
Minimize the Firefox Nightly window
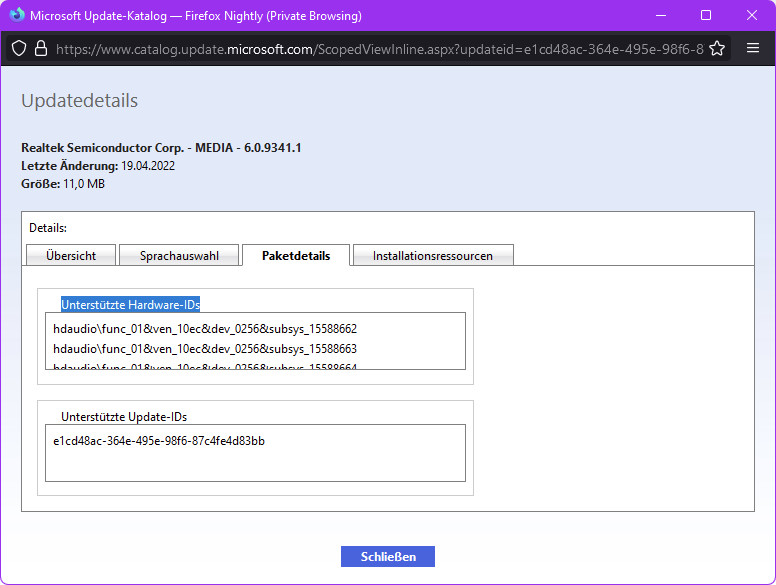[x=661, y=15]
